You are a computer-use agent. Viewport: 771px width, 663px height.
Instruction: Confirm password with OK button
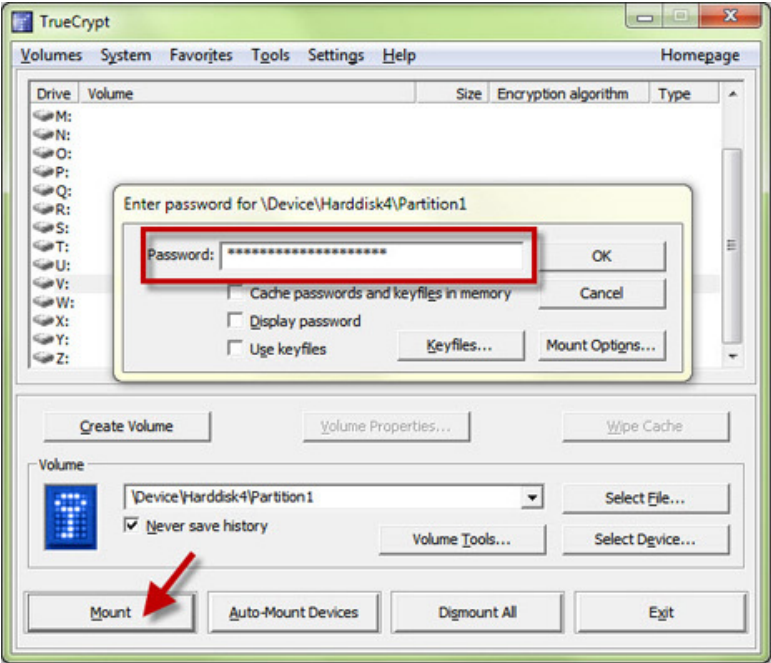(x=602, y=256)
